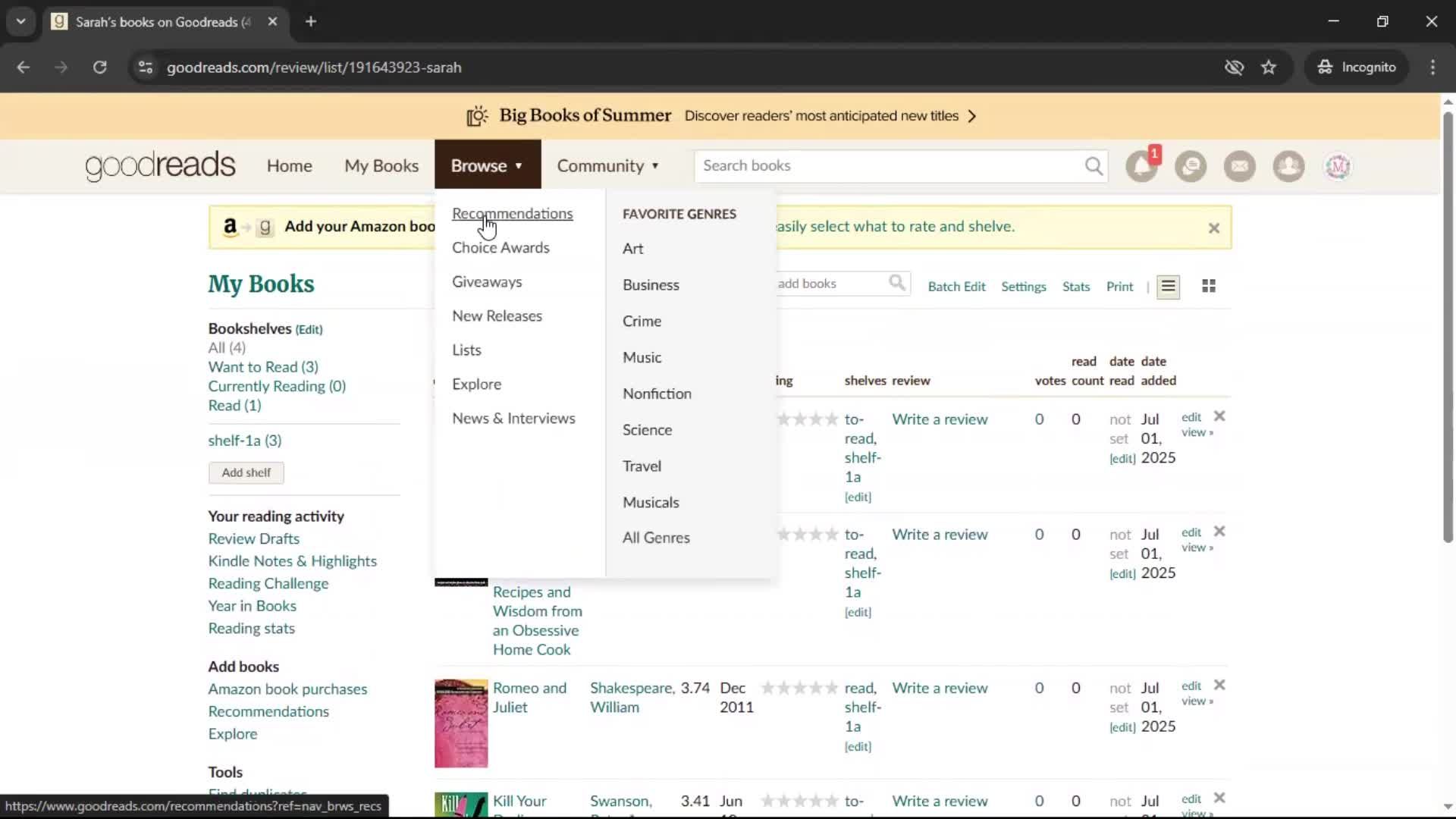Click the page vertical scrollbar

(1448, 327)
